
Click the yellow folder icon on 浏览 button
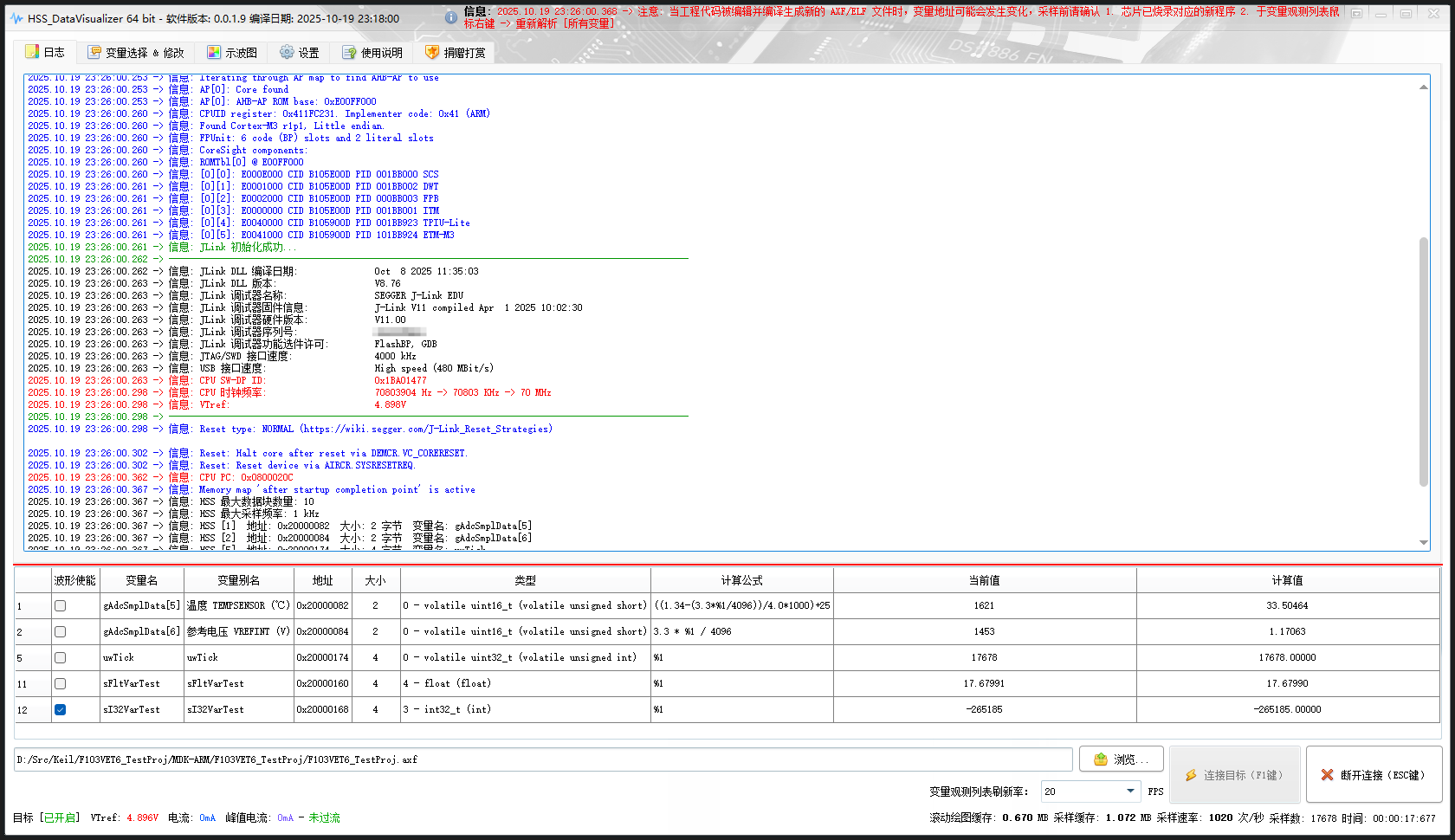1102,759
